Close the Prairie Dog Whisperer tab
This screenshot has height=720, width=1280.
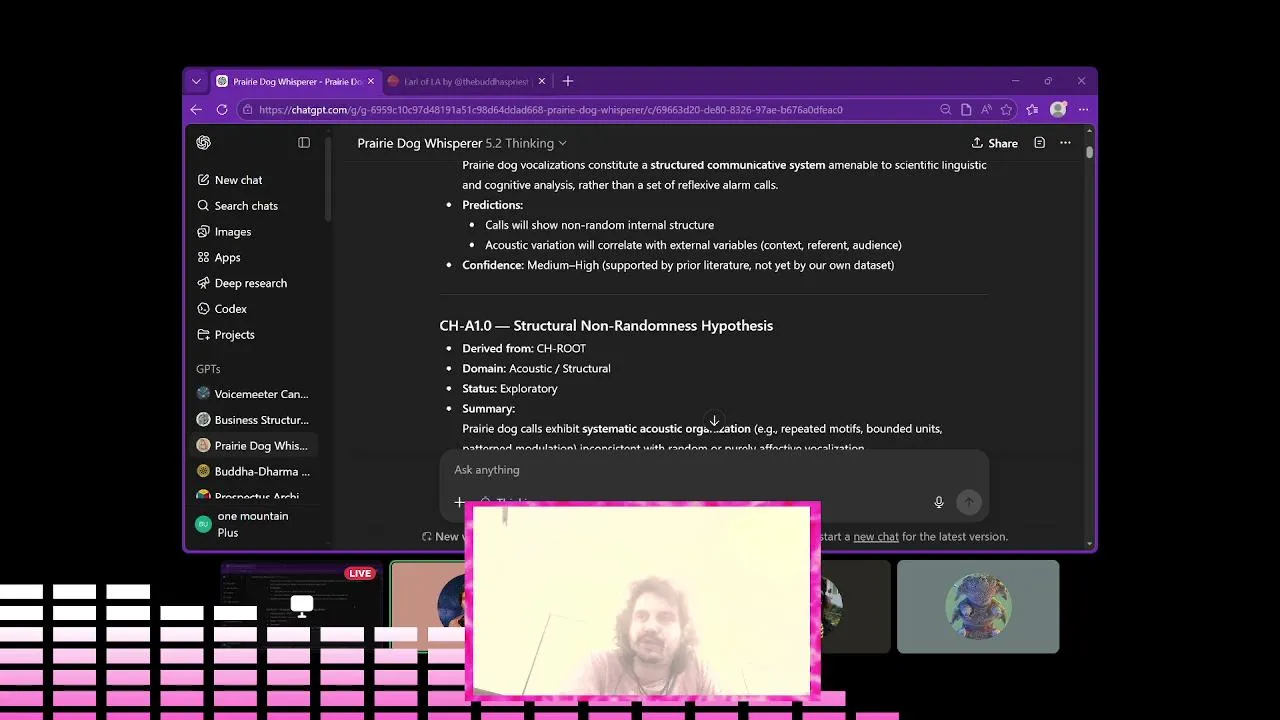(x=371, y=81)
